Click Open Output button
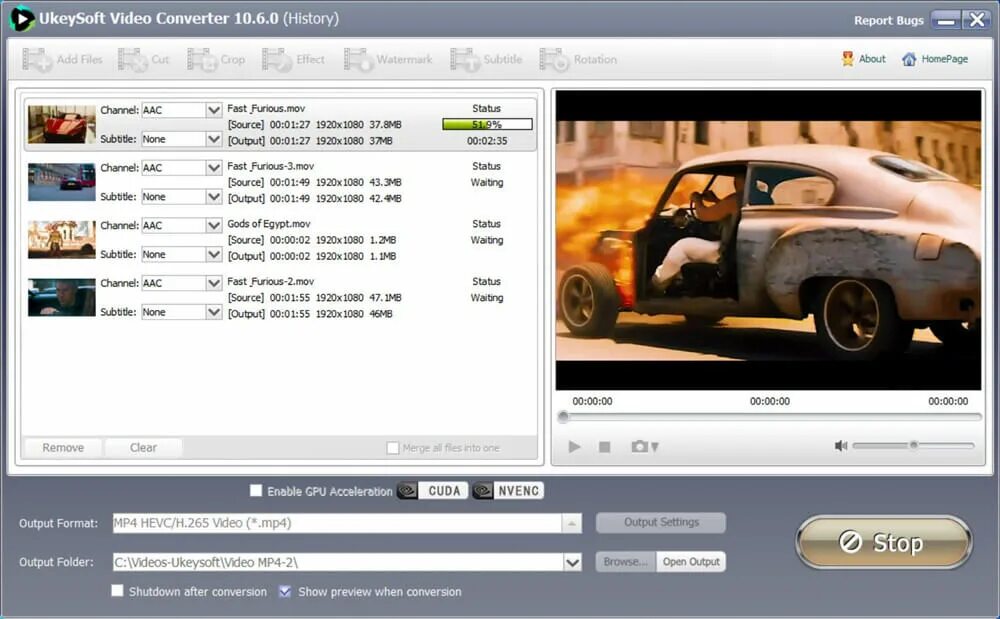The height and width of the screenshot is (619, 1000). pos(691,562)
